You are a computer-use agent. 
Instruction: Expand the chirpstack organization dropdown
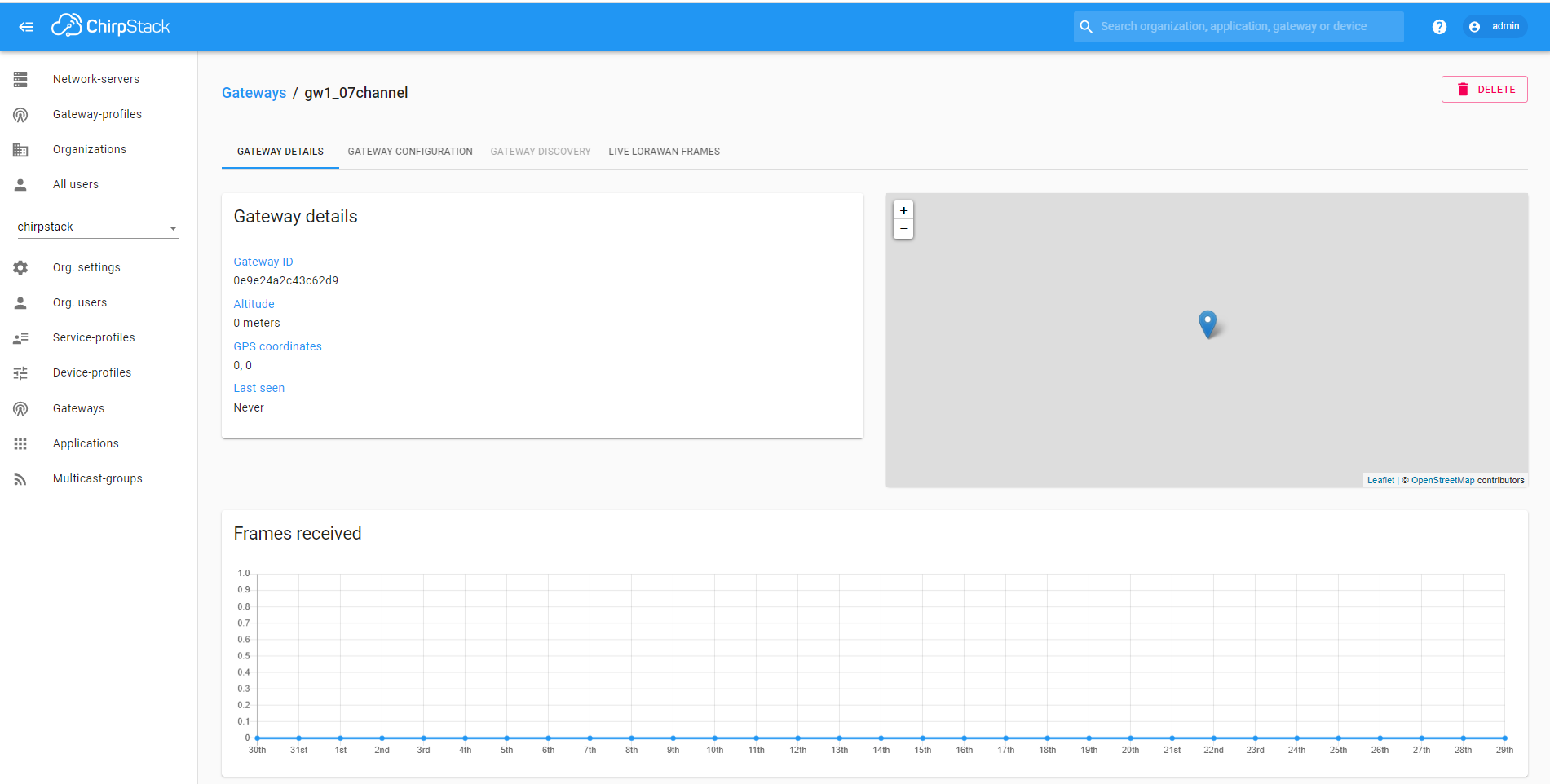[x=98, y=227]
